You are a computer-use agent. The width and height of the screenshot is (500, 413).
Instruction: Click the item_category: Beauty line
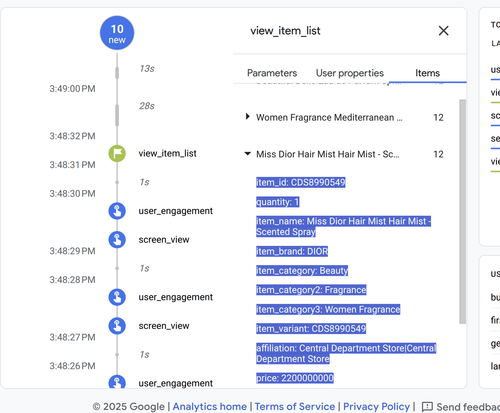[x=302, y=271]
